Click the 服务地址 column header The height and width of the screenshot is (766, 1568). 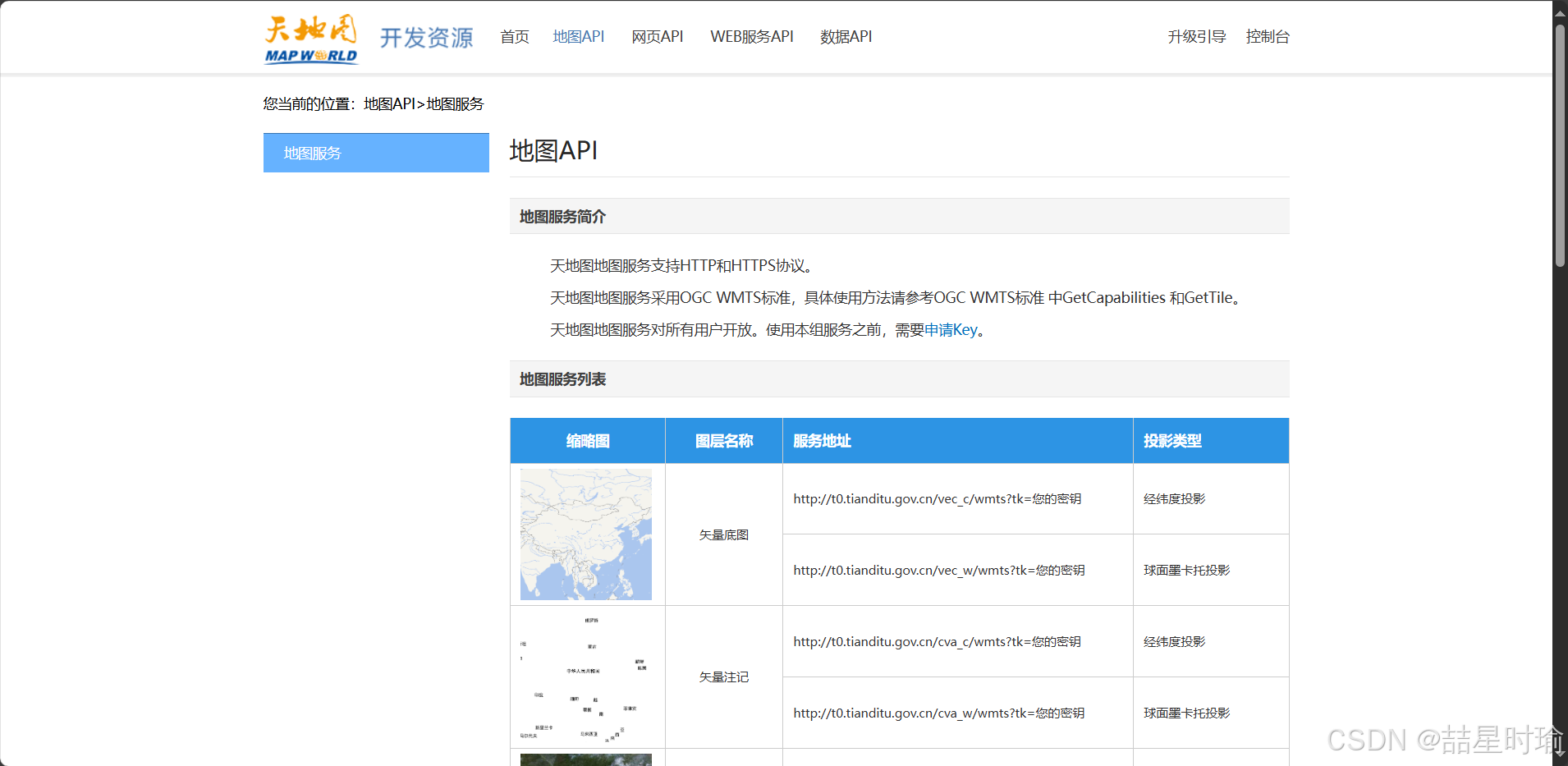point(958,441)
